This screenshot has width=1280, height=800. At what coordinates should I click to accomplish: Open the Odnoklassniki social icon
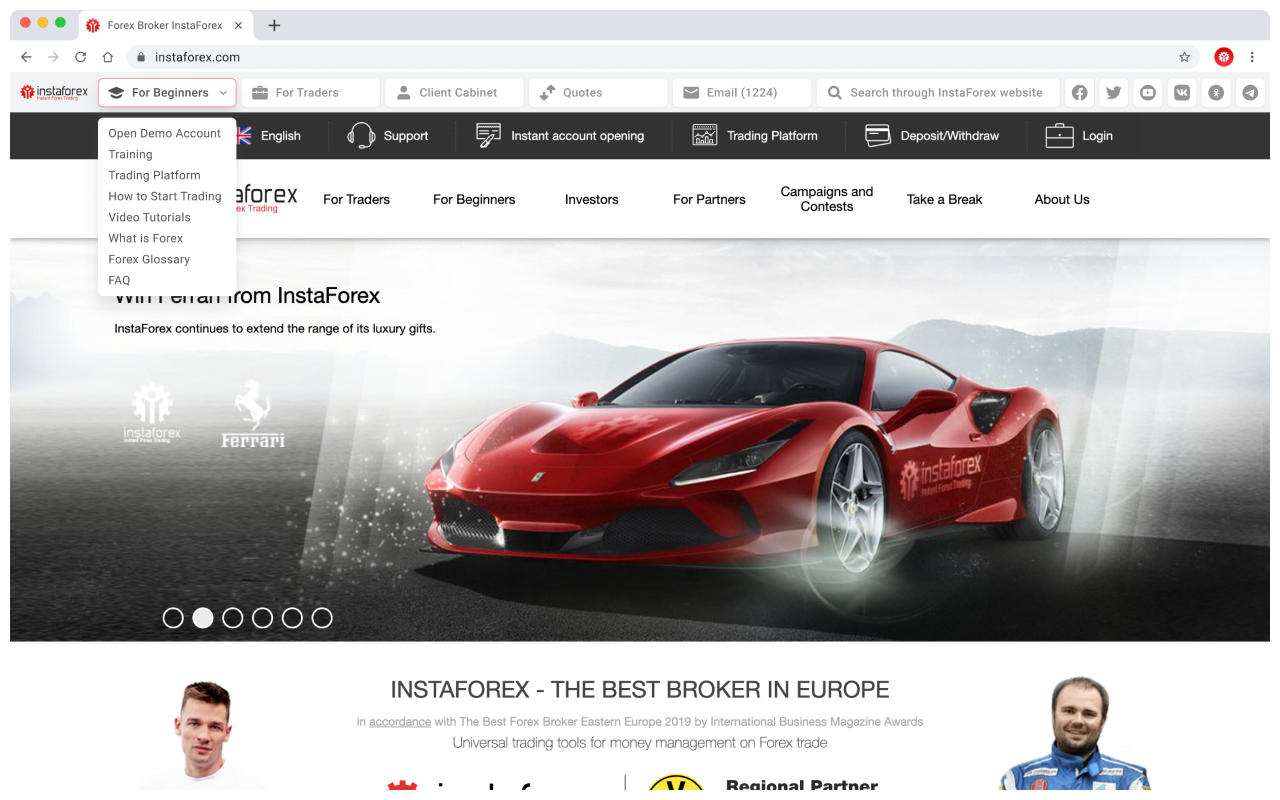coord(1216,93)
